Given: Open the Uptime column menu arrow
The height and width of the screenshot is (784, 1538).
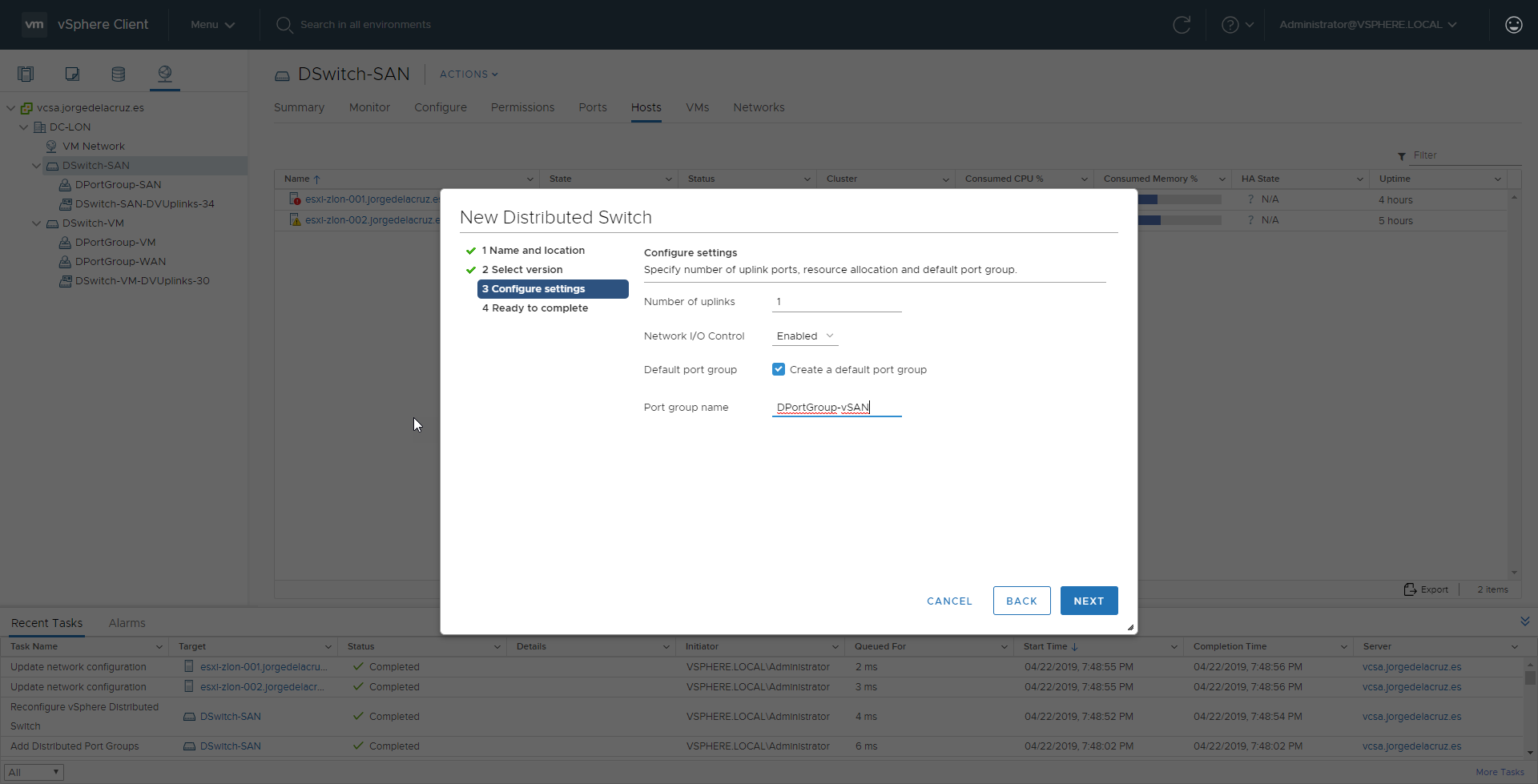Looking at the screenshot, I should click(1498, 179).
